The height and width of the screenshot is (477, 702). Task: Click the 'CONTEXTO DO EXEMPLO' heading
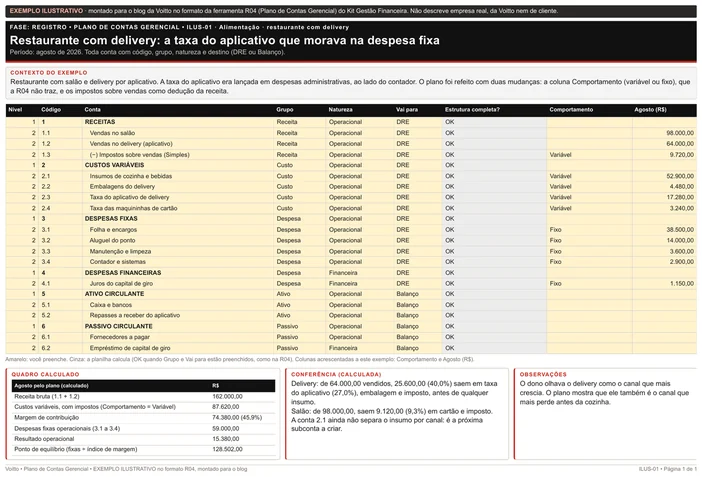tap(49, 73)
